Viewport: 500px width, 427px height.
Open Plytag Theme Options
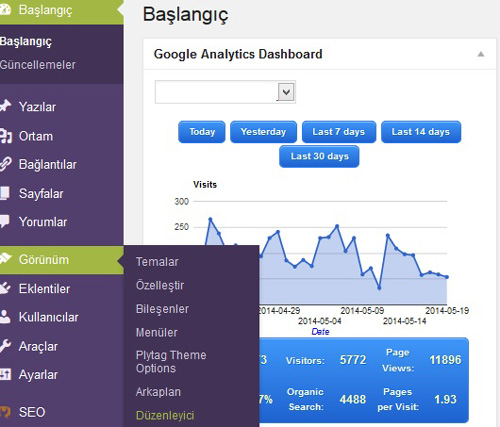coord(171,362)
